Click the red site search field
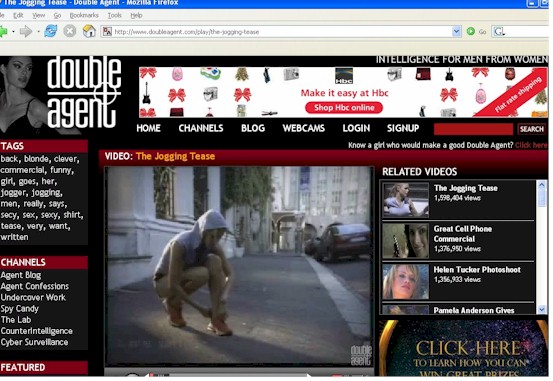The image size is (553, 381). (x=473, y=129)
